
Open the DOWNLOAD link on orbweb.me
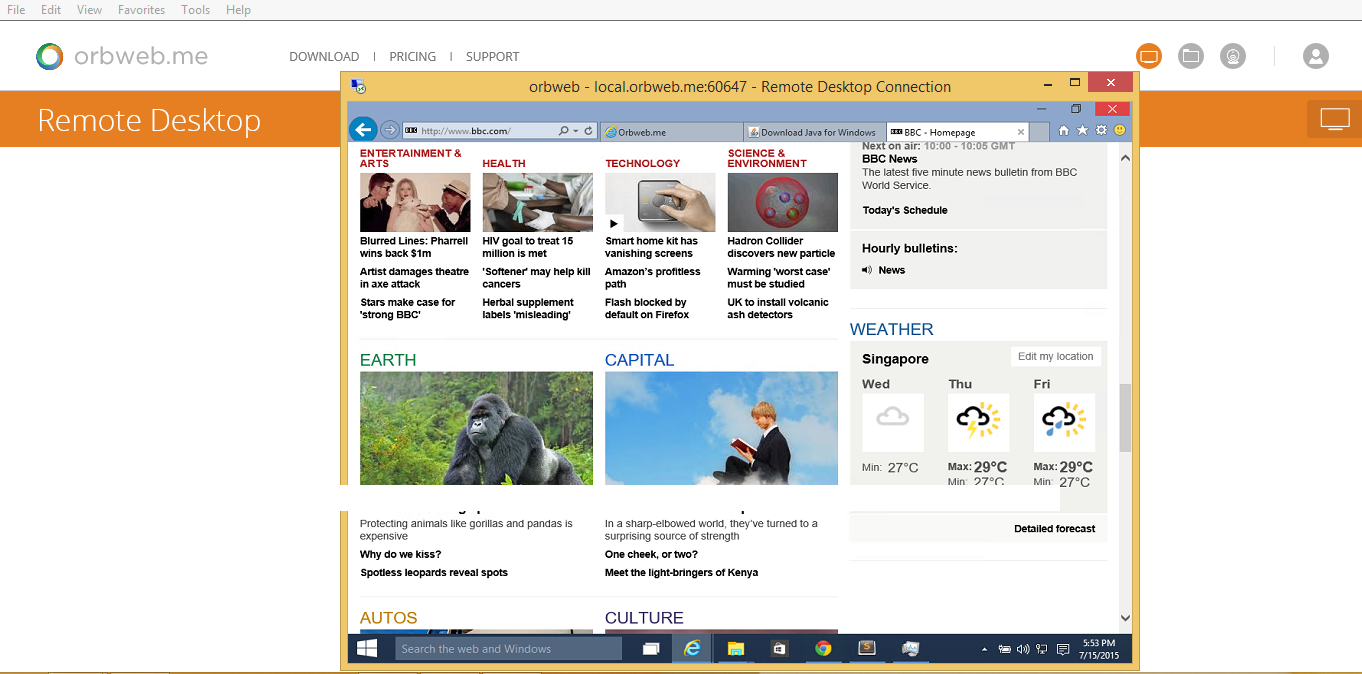coord(324,57)
